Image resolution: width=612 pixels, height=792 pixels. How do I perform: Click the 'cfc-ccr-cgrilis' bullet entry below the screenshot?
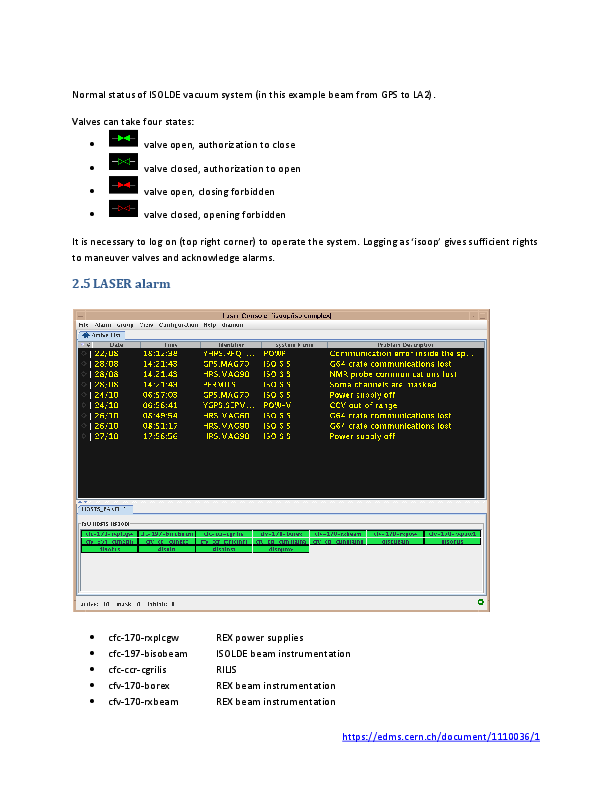(137, 670)
